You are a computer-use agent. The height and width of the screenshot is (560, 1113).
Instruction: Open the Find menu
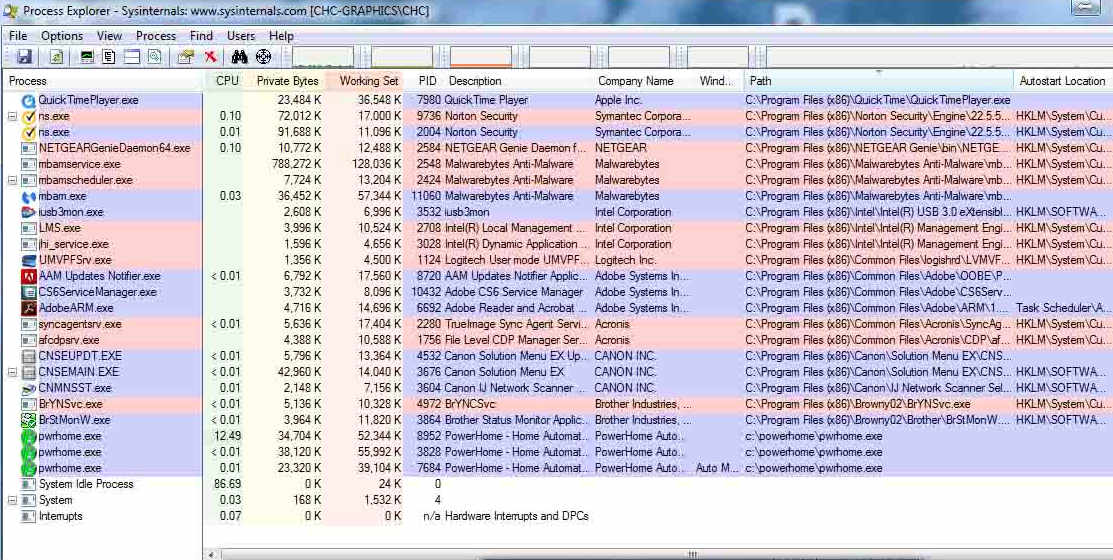coord(201,35)
